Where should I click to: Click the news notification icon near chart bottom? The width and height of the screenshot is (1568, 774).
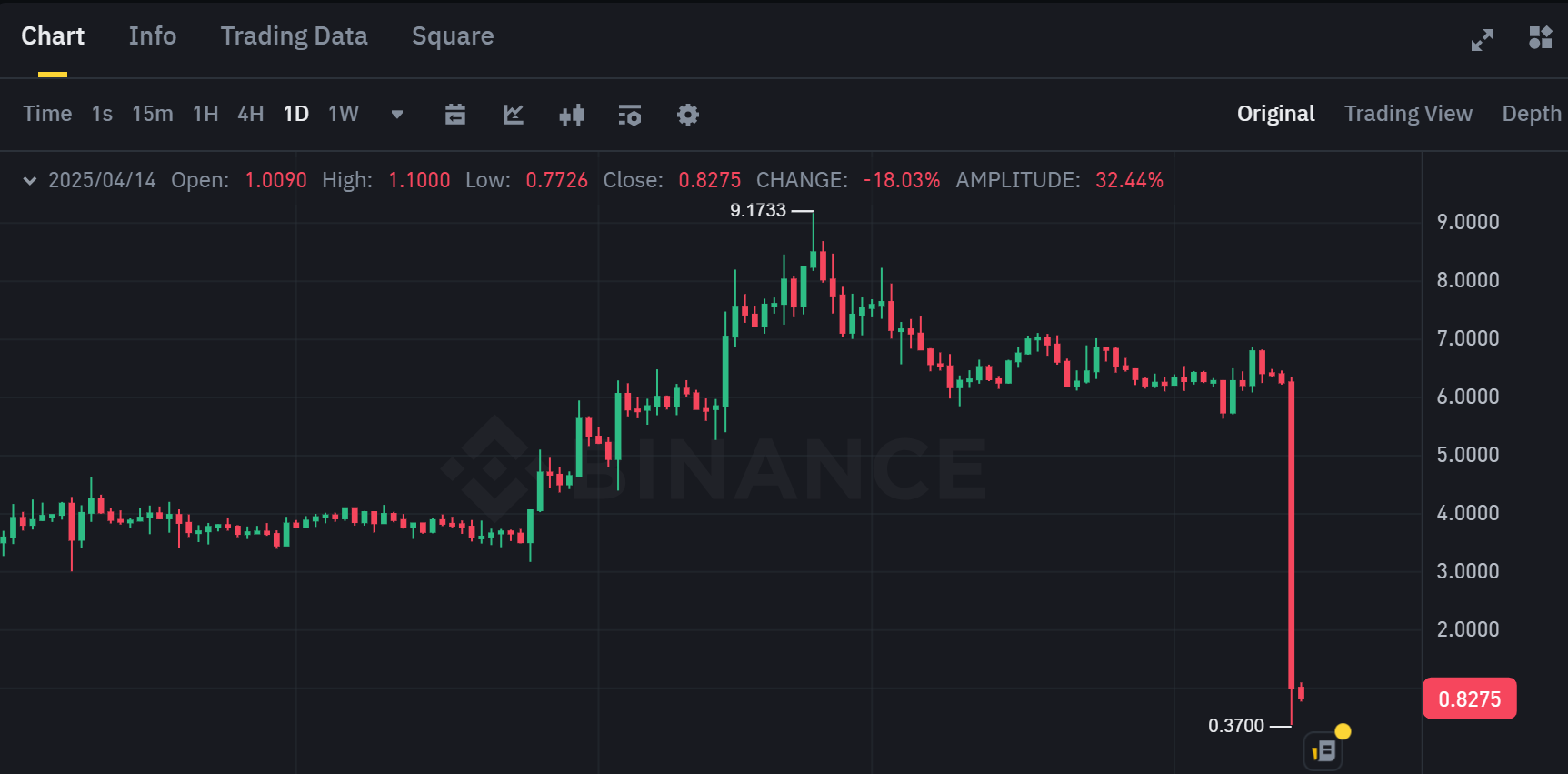pyautogui.click(x=1323, y=751)
